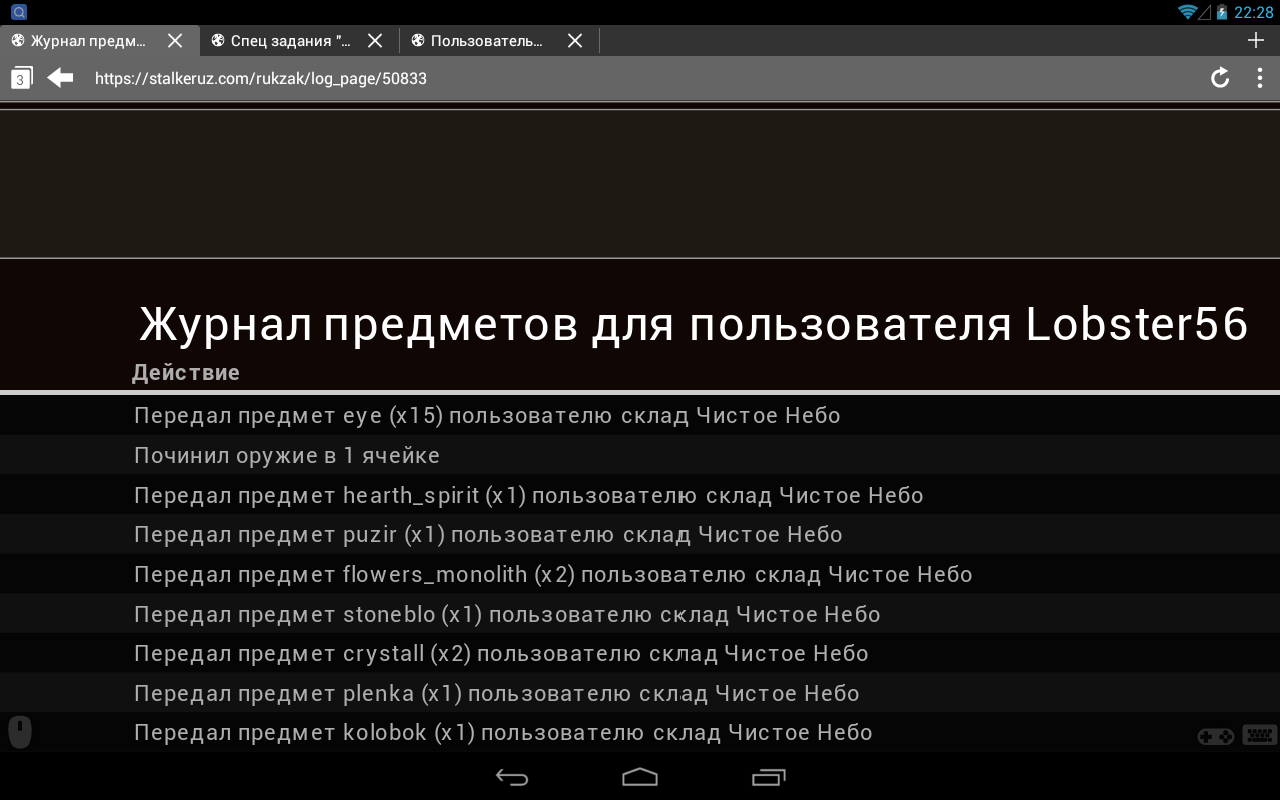Viewport: 1280px width, 800px height.
Task: Tap the Android Back button
Action: pyautogui.click(x=512, y=777)
